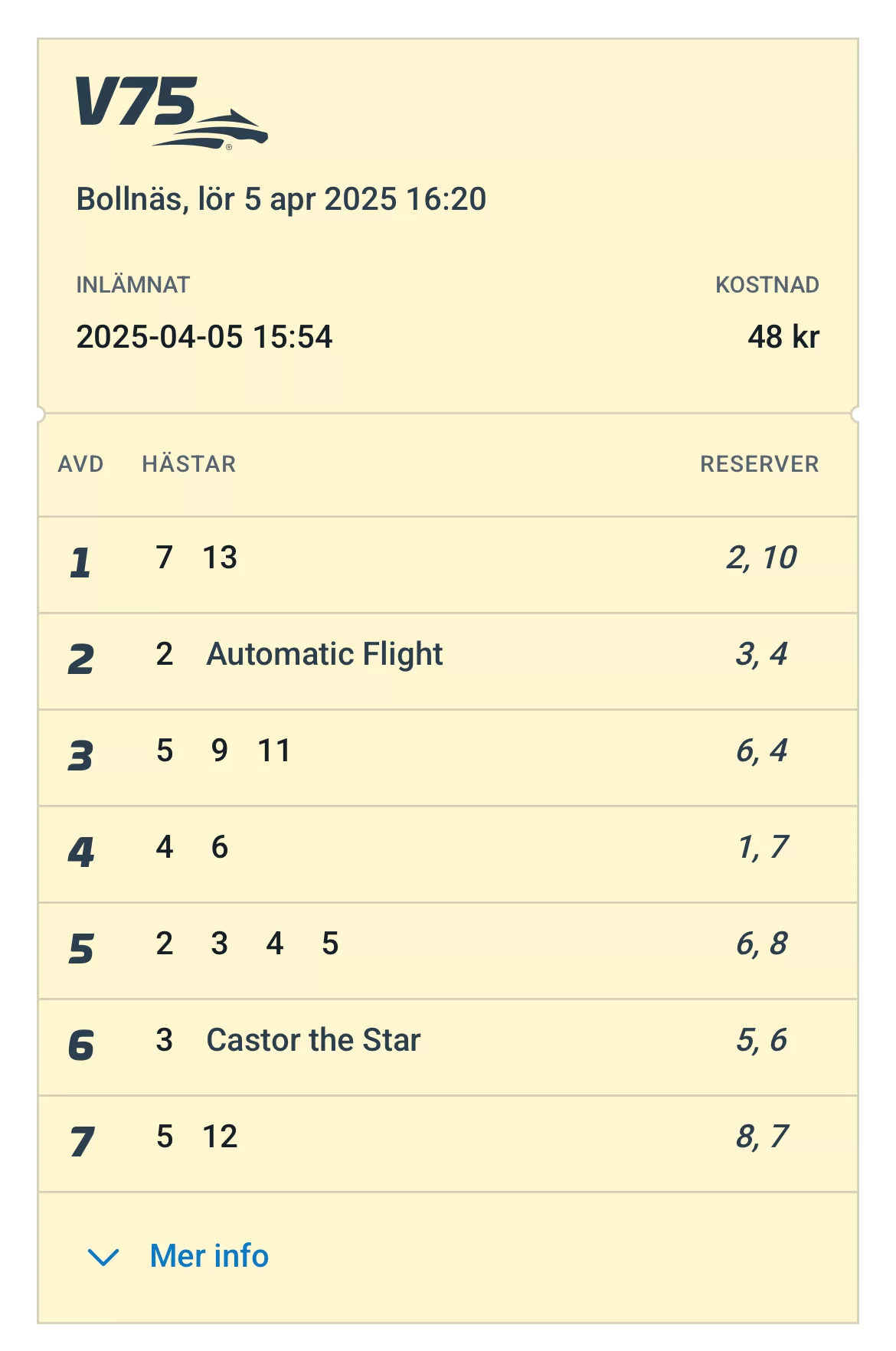Click the leg 5 number icon
The image size is (896, 1351).
[80, 949]
